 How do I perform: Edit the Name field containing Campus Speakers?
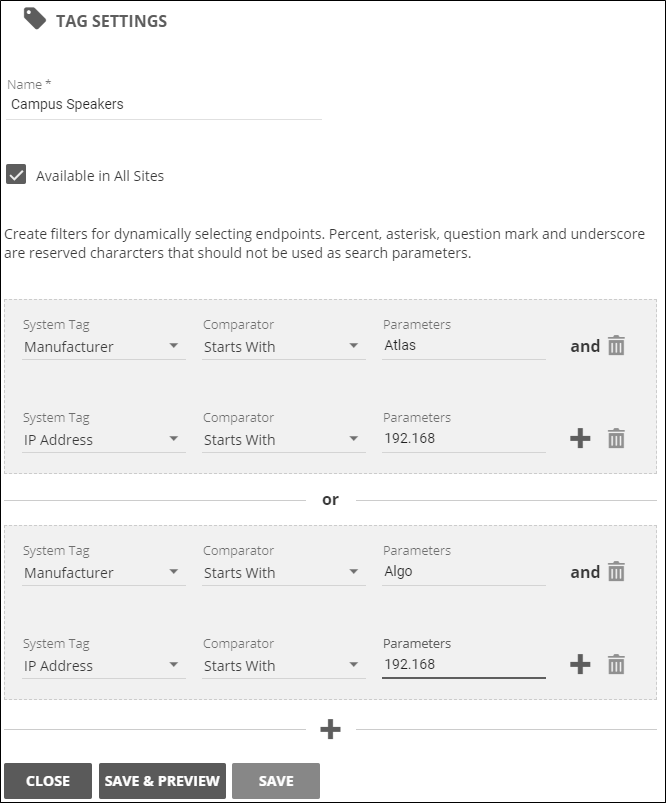click(163, 104)
